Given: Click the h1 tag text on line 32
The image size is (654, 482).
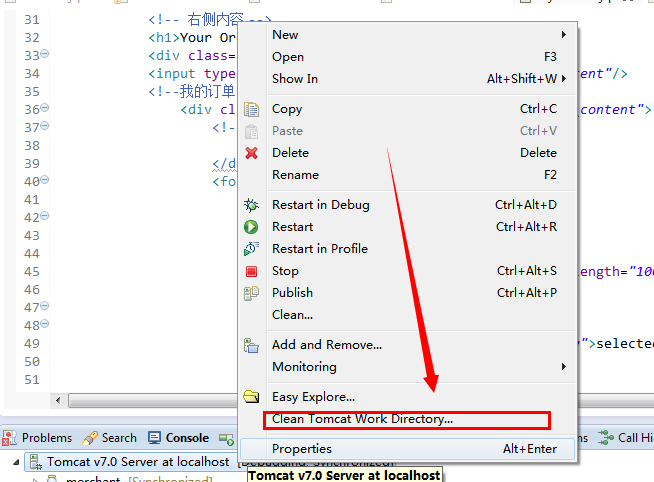Looking at the screenshot, I should click(164, 38).
